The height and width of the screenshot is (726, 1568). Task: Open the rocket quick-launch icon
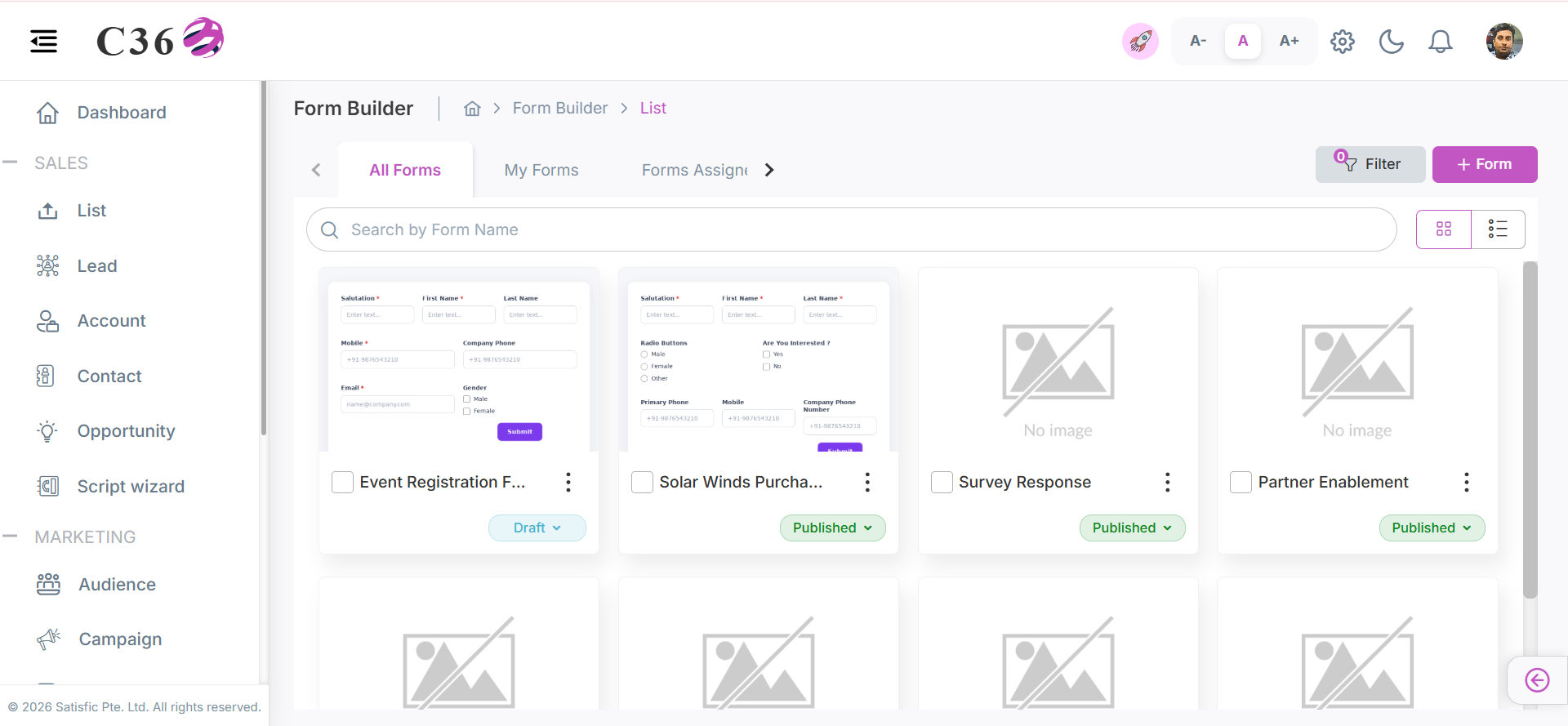pos(1140,41)
